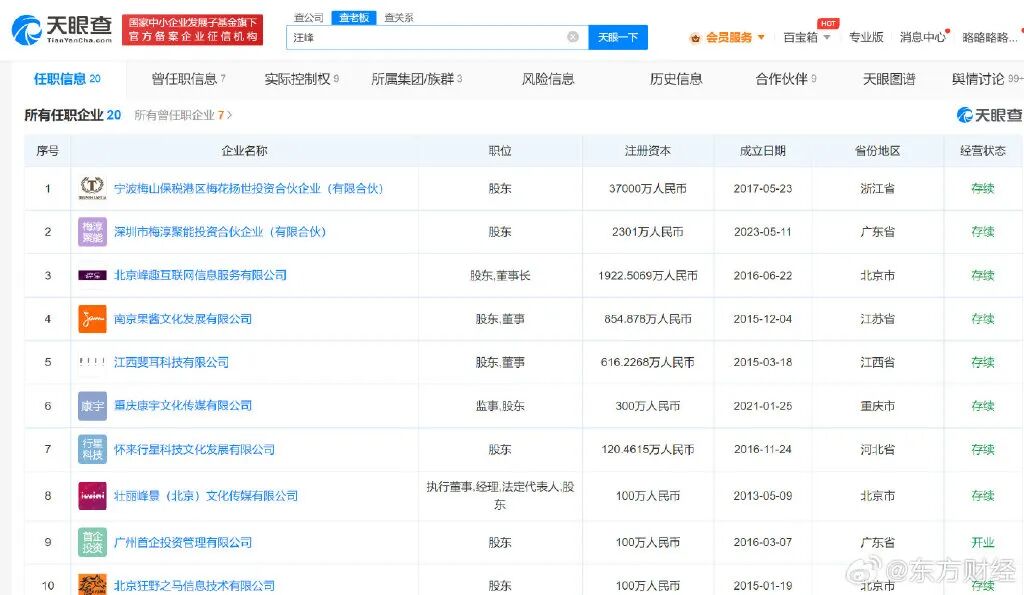
Task: Switch to the 查关系 search tab
Action: (398, 18)
